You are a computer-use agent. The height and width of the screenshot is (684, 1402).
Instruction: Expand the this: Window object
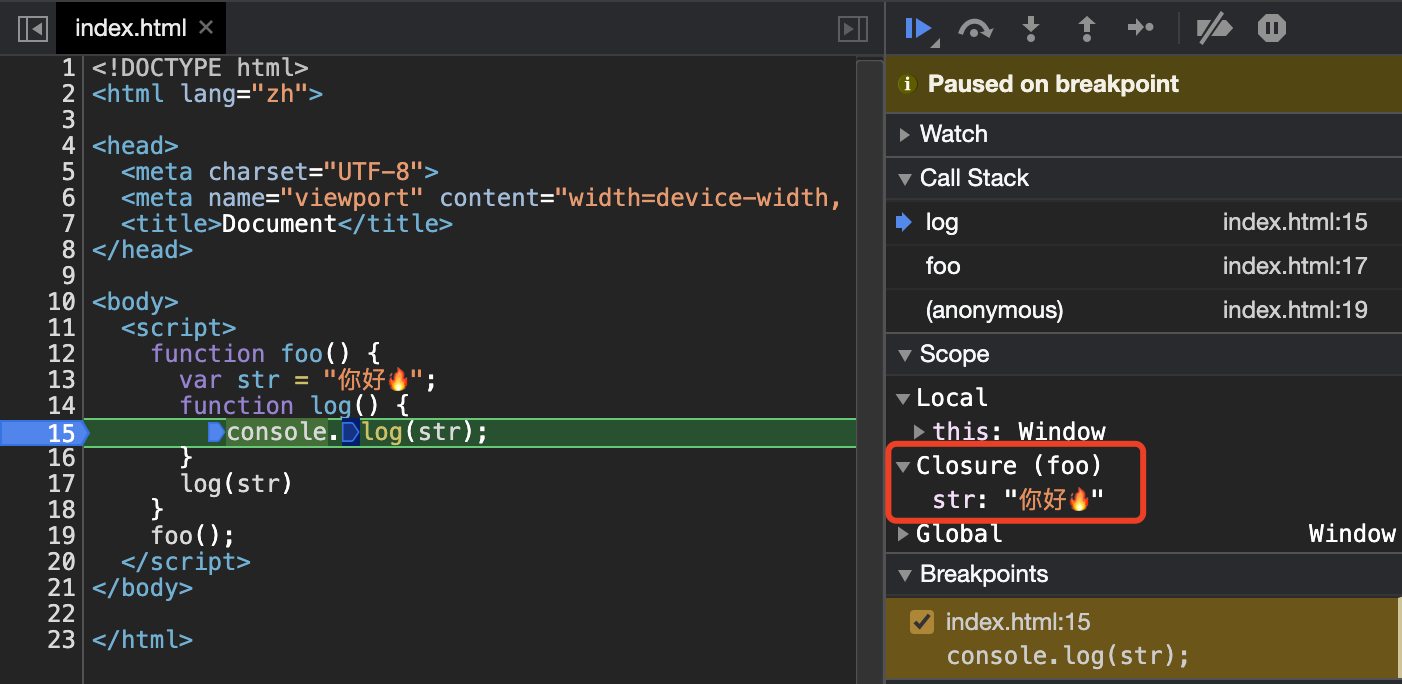920,432
